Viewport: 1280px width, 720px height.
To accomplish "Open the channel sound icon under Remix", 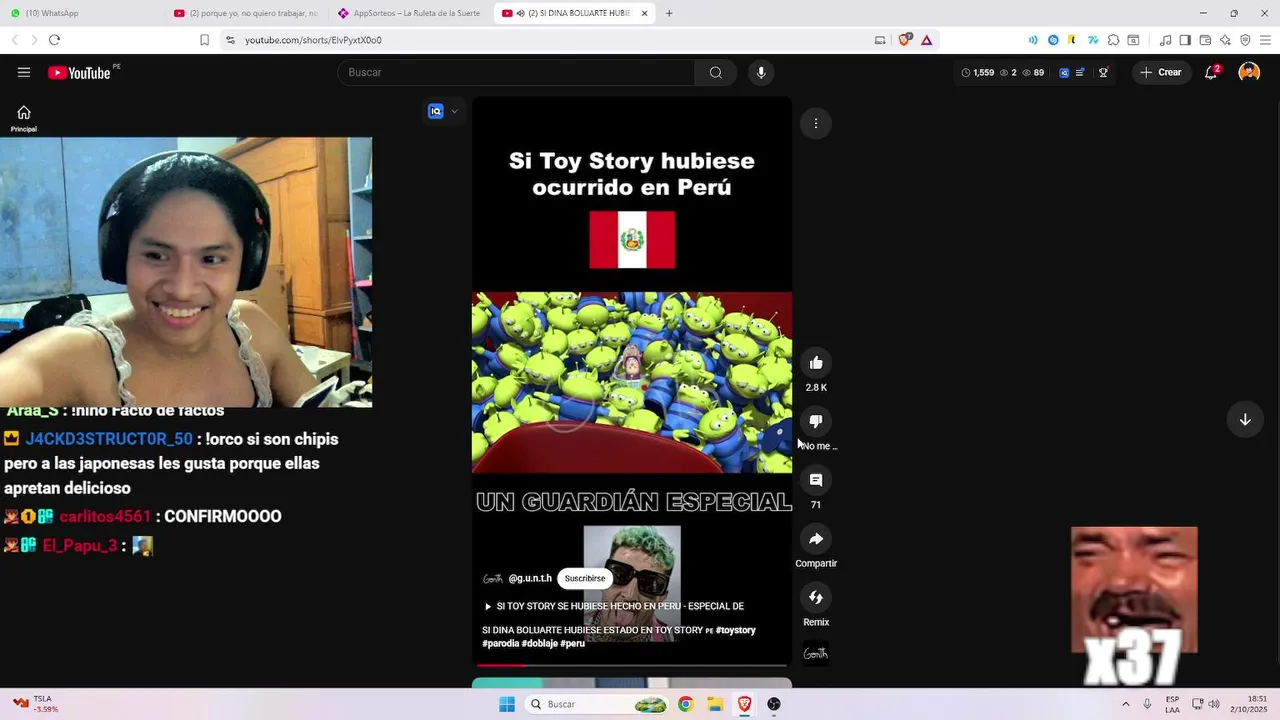I will click(816, 654).
